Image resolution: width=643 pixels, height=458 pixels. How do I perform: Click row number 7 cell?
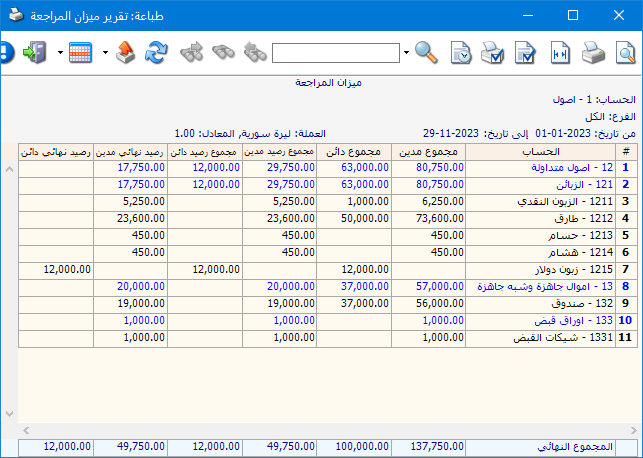[x=626, y=270]
